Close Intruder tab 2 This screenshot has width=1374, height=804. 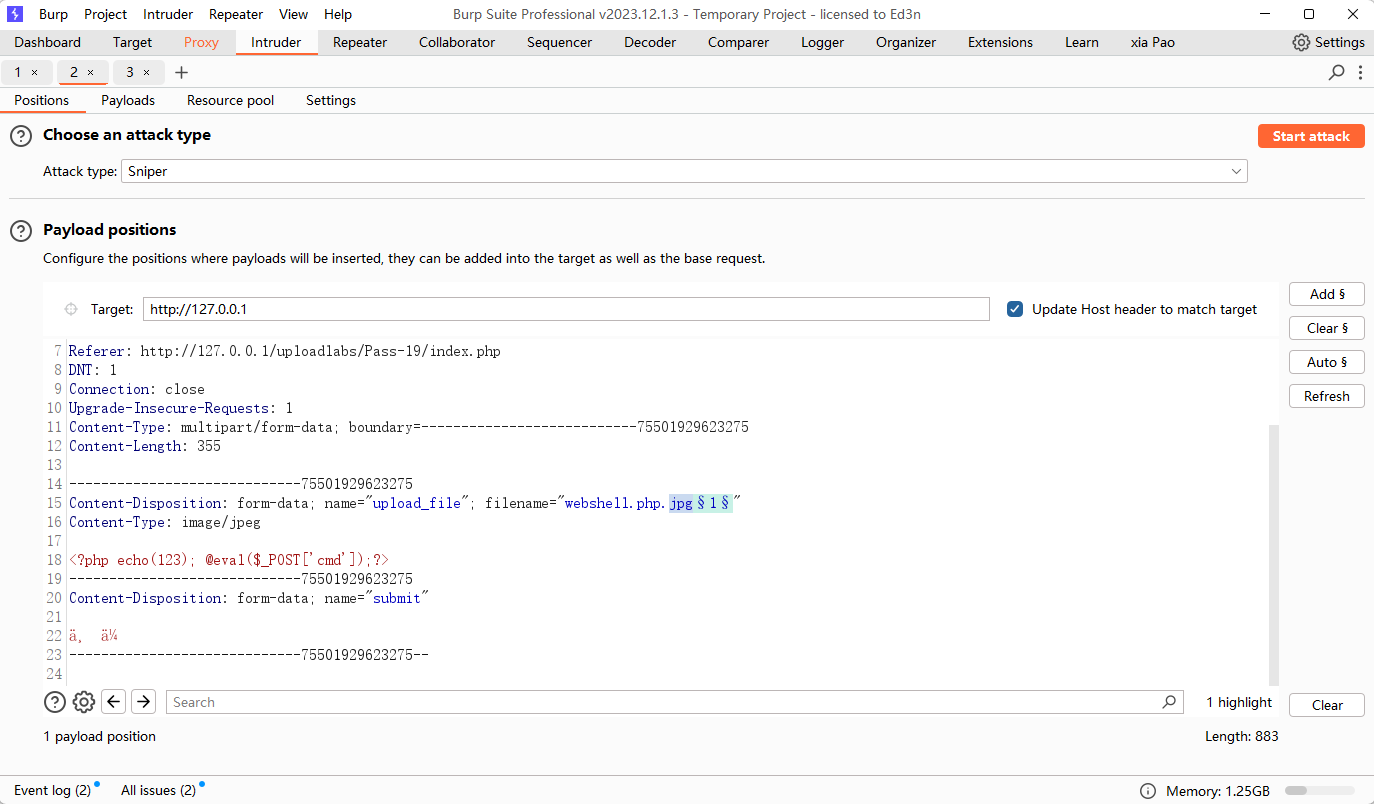[90, 72]
